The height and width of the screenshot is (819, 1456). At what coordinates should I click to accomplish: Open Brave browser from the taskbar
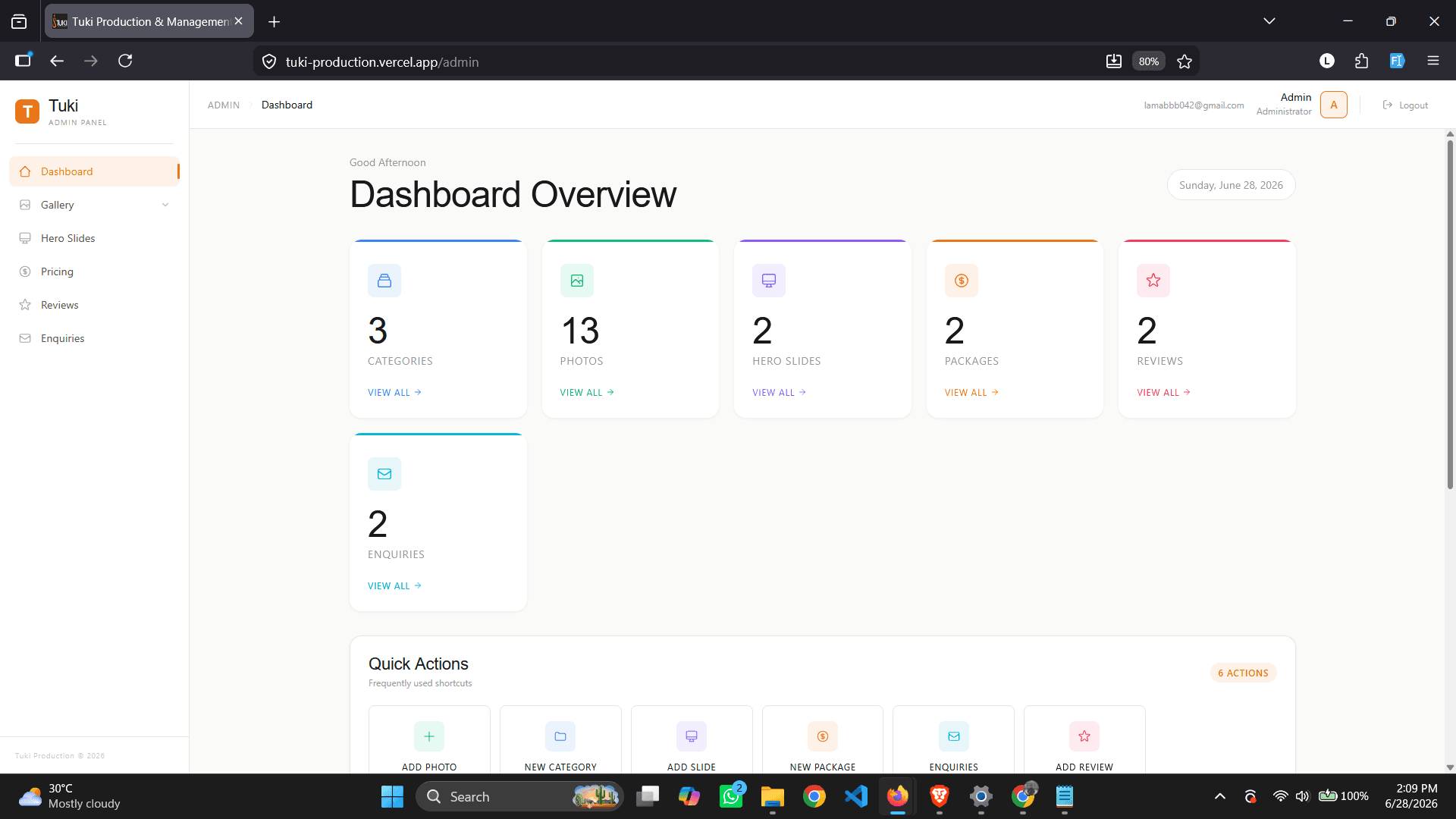(940, 796)
